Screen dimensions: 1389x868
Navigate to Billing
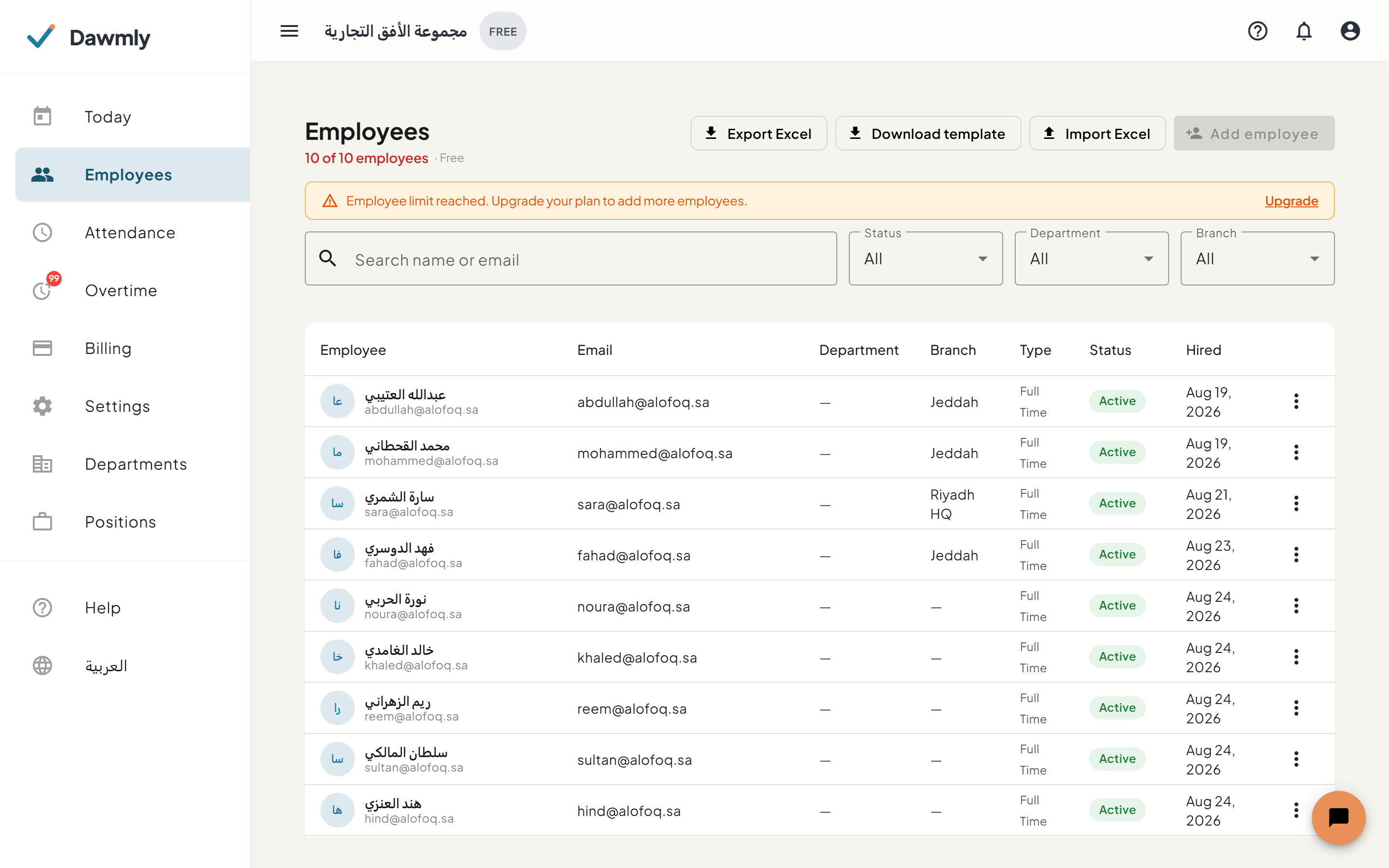[x=133, y=349]
